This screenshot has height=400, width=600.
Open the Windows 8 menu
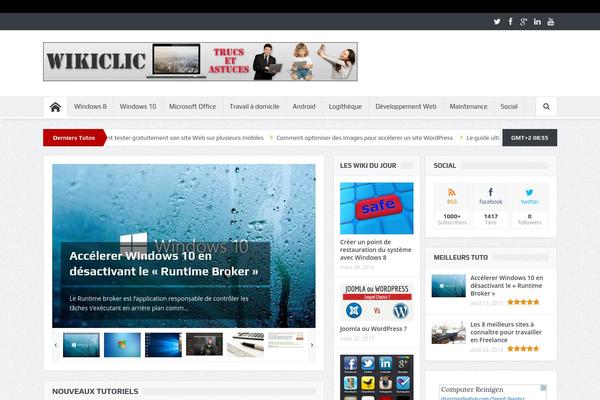pos(90,106)
